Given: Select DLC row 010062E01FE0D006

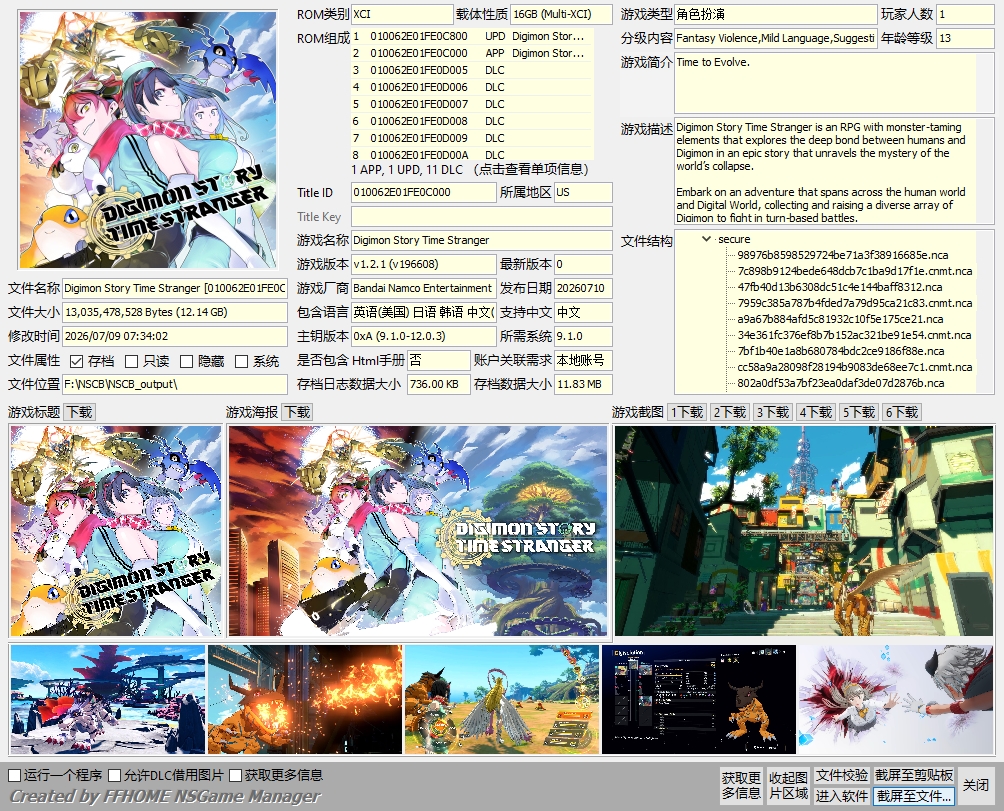Looking at the screenshot, I should (473, 87).
